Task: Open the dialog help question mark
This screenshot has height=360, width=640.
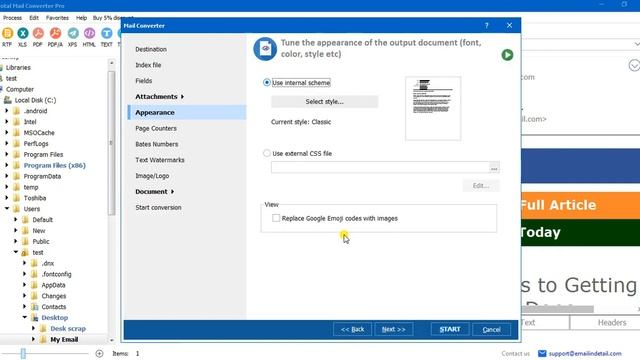Action: click(487, 25)
